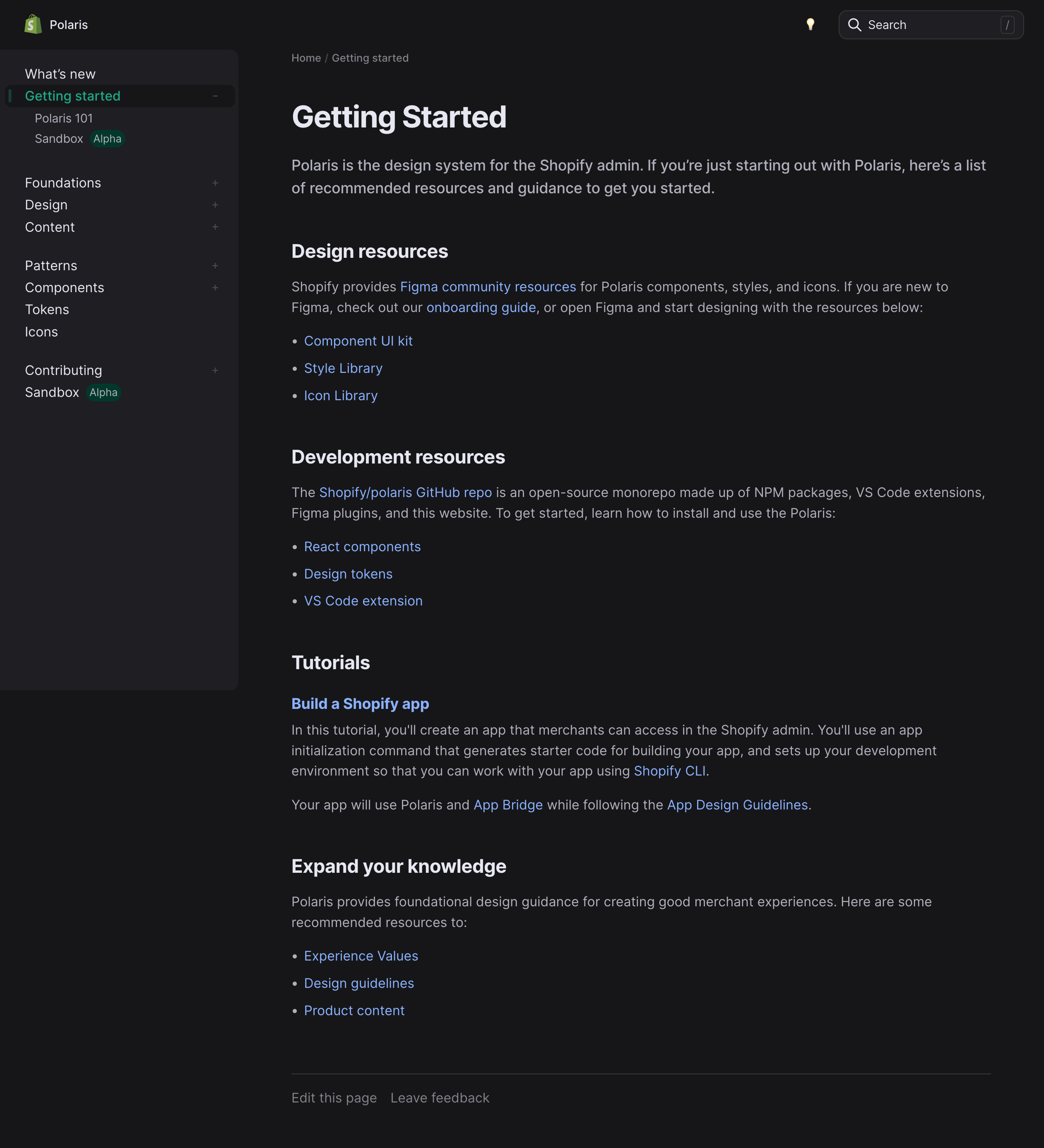Open the React components link

(x=362, y=546)
